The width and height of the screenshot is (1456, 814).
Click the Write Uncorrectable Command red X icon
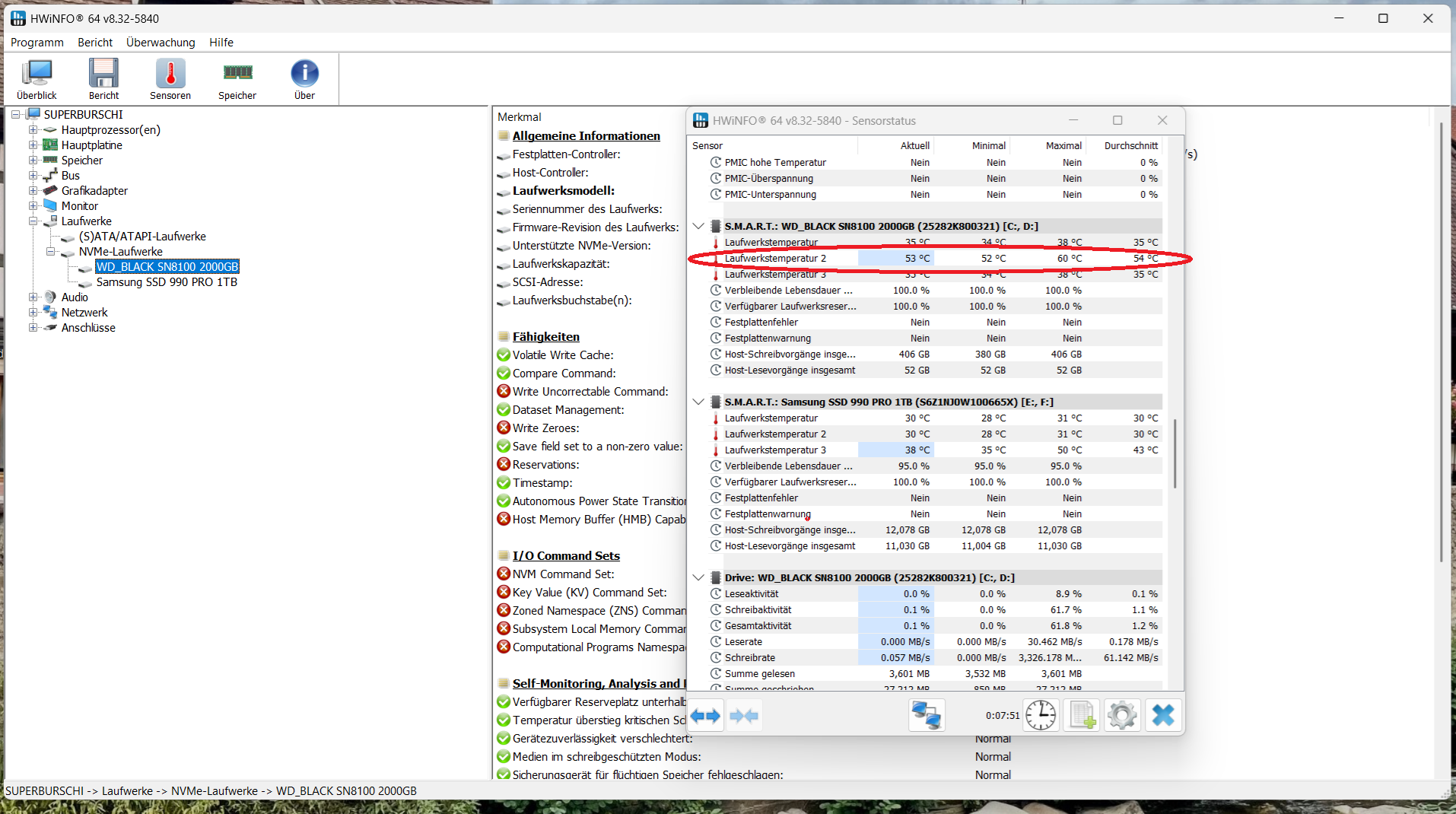pos(504,392)
